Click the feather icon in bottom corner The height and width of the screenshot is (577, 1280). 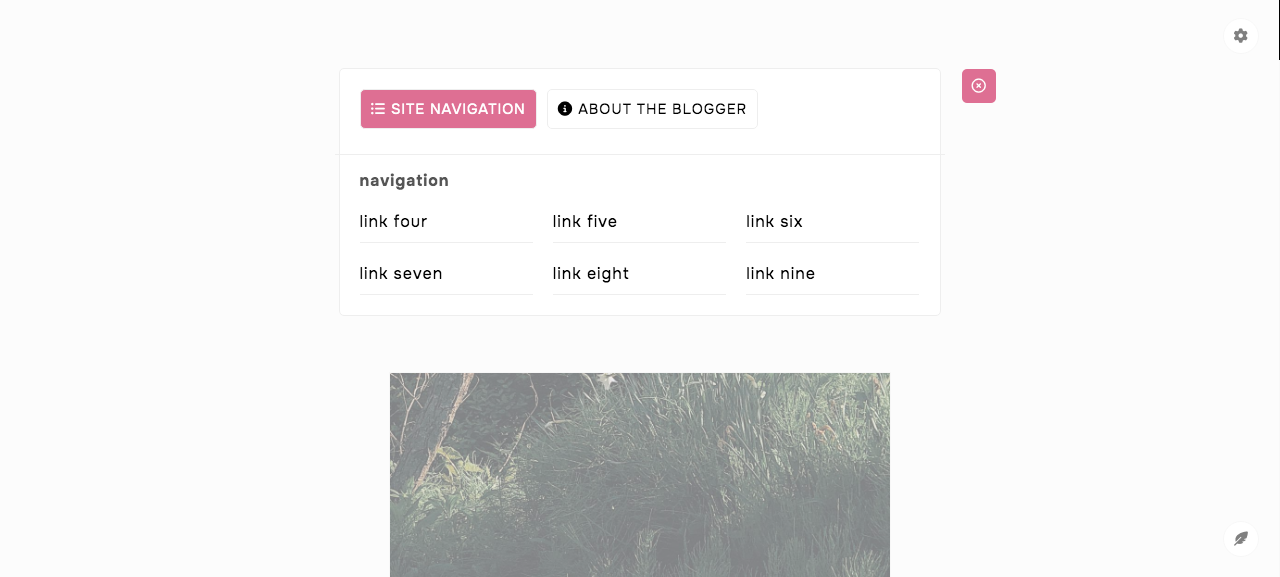point(1240,538)
